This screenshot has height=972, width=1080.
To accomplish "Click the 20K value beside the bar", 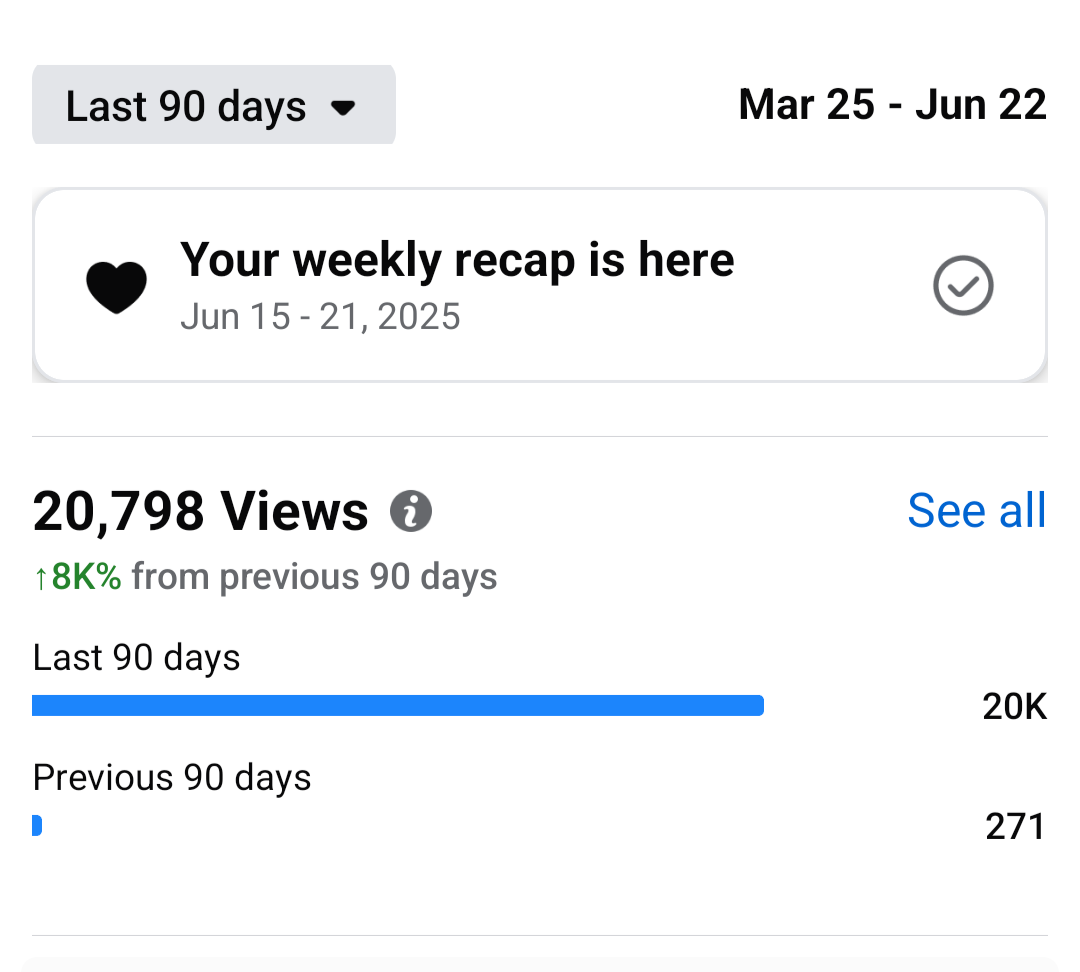I will tap(1014, 707).
